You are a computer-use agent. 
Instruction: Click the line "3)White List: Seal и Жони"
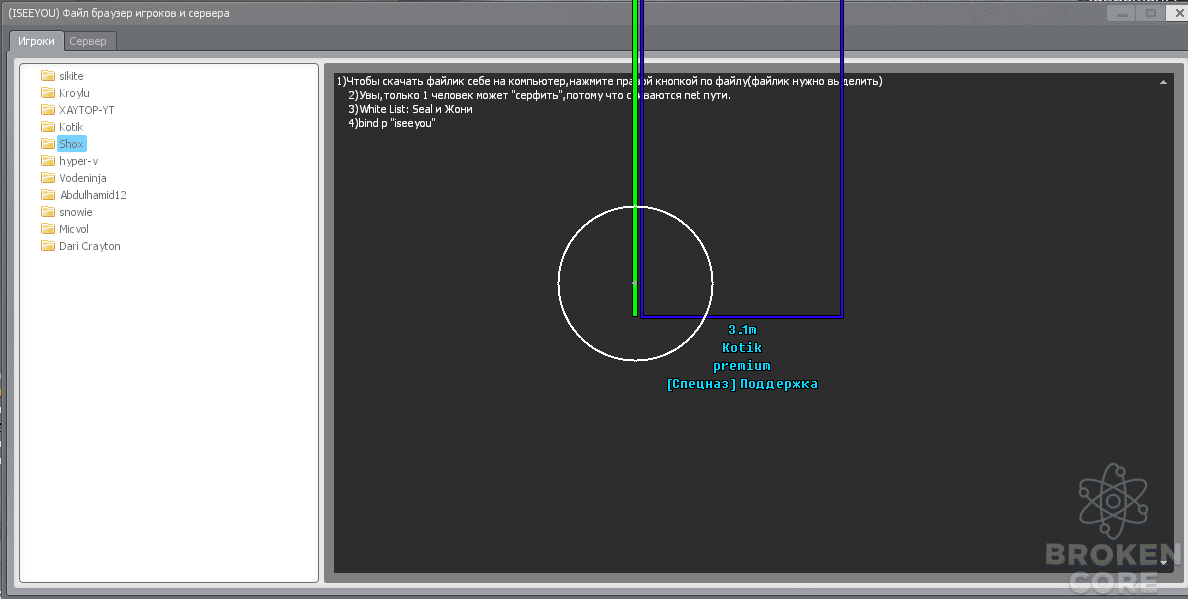click(x=410, y=109)
